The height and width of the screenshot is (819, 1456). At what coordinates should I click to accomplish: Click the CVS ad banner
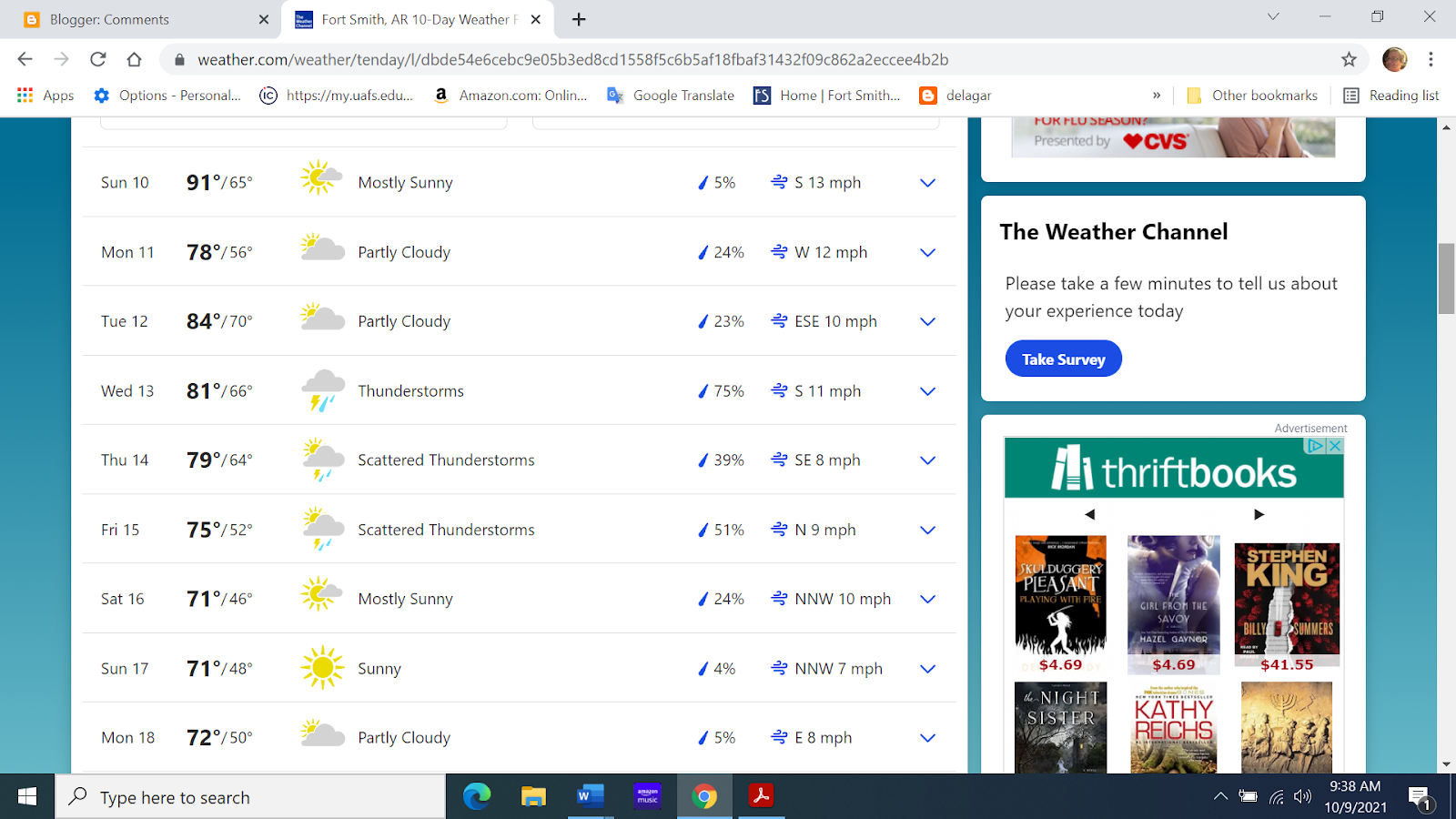(x=1173, y=137)
